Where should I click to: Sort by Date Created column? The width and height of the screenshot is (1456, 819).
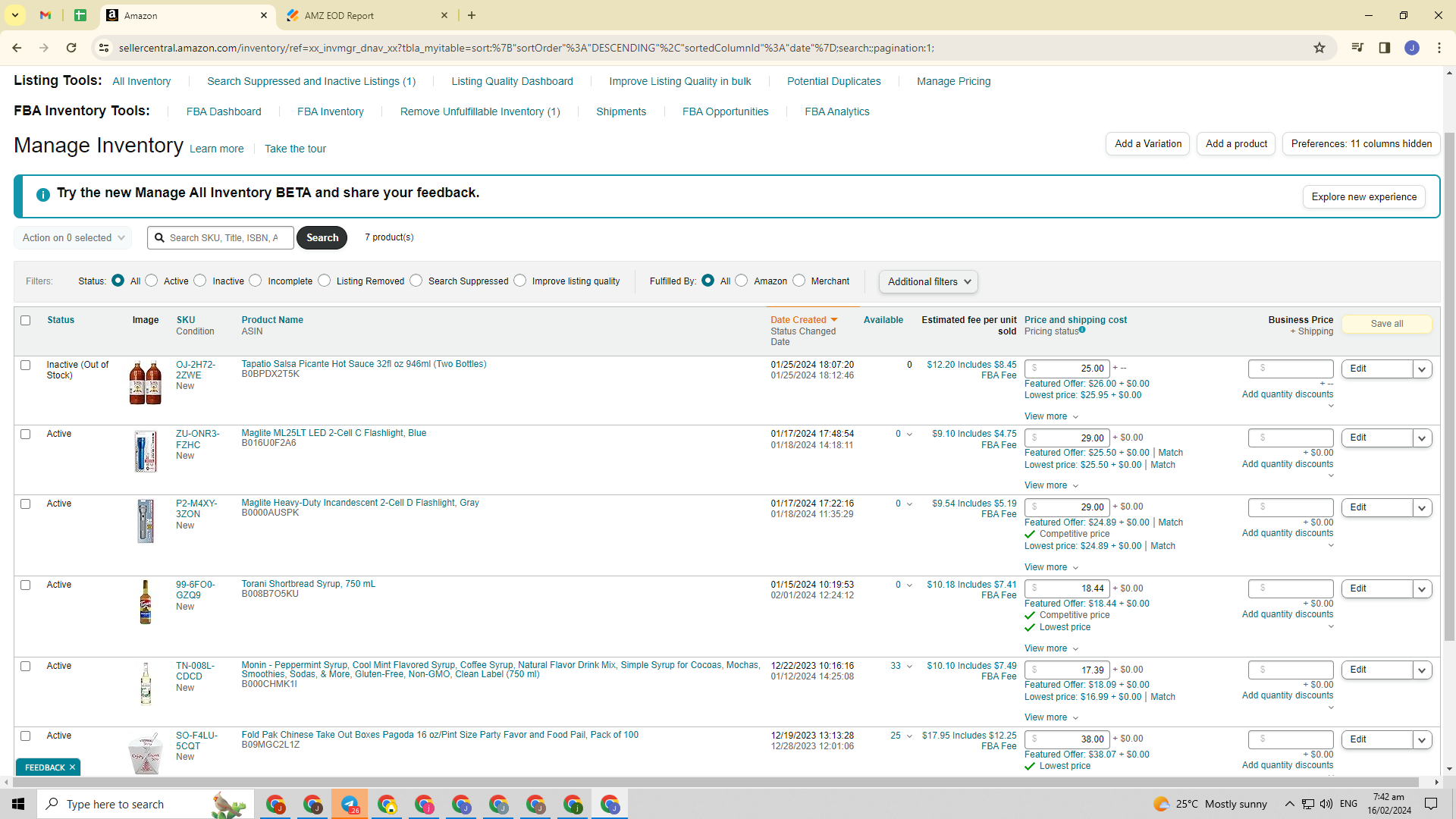(x=804, y=320)
